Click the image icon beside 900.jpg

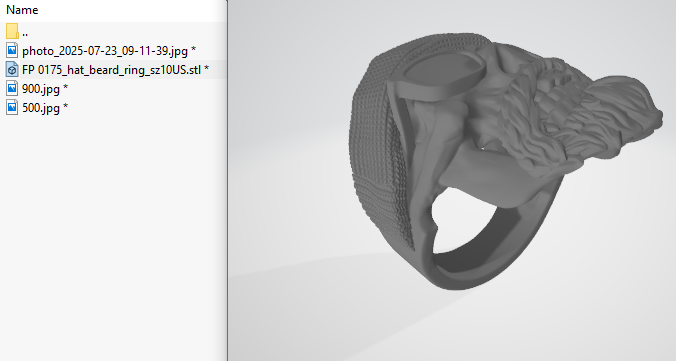(x=12, y=88)
